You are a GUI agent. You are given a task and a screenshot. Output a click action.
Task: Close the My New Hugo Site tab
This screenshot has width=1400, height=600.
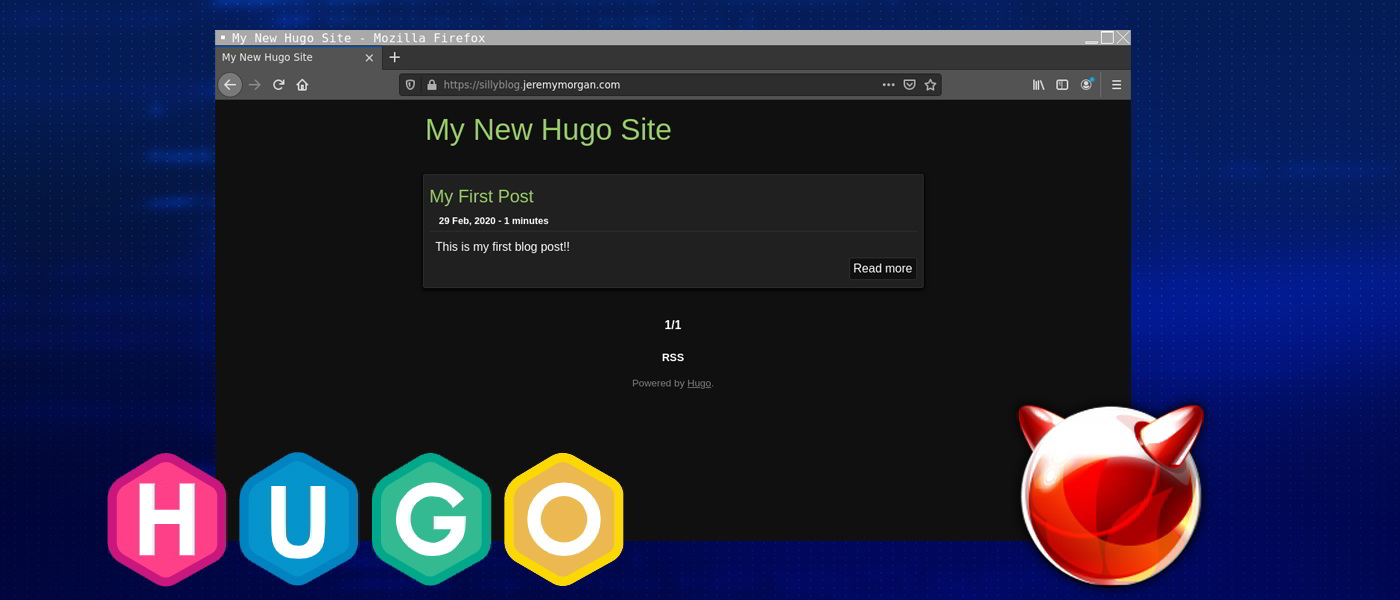point(369,58)
